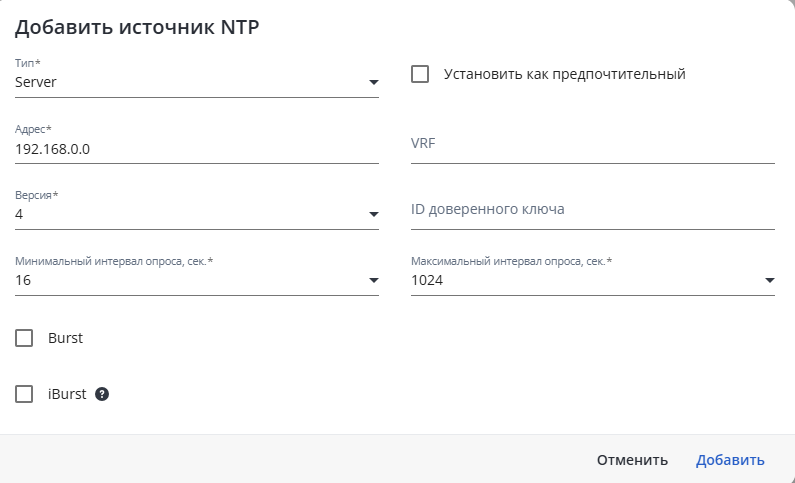
Task: Click the Добавить источник NTP dialog title
Action: (x=137, y=27)
